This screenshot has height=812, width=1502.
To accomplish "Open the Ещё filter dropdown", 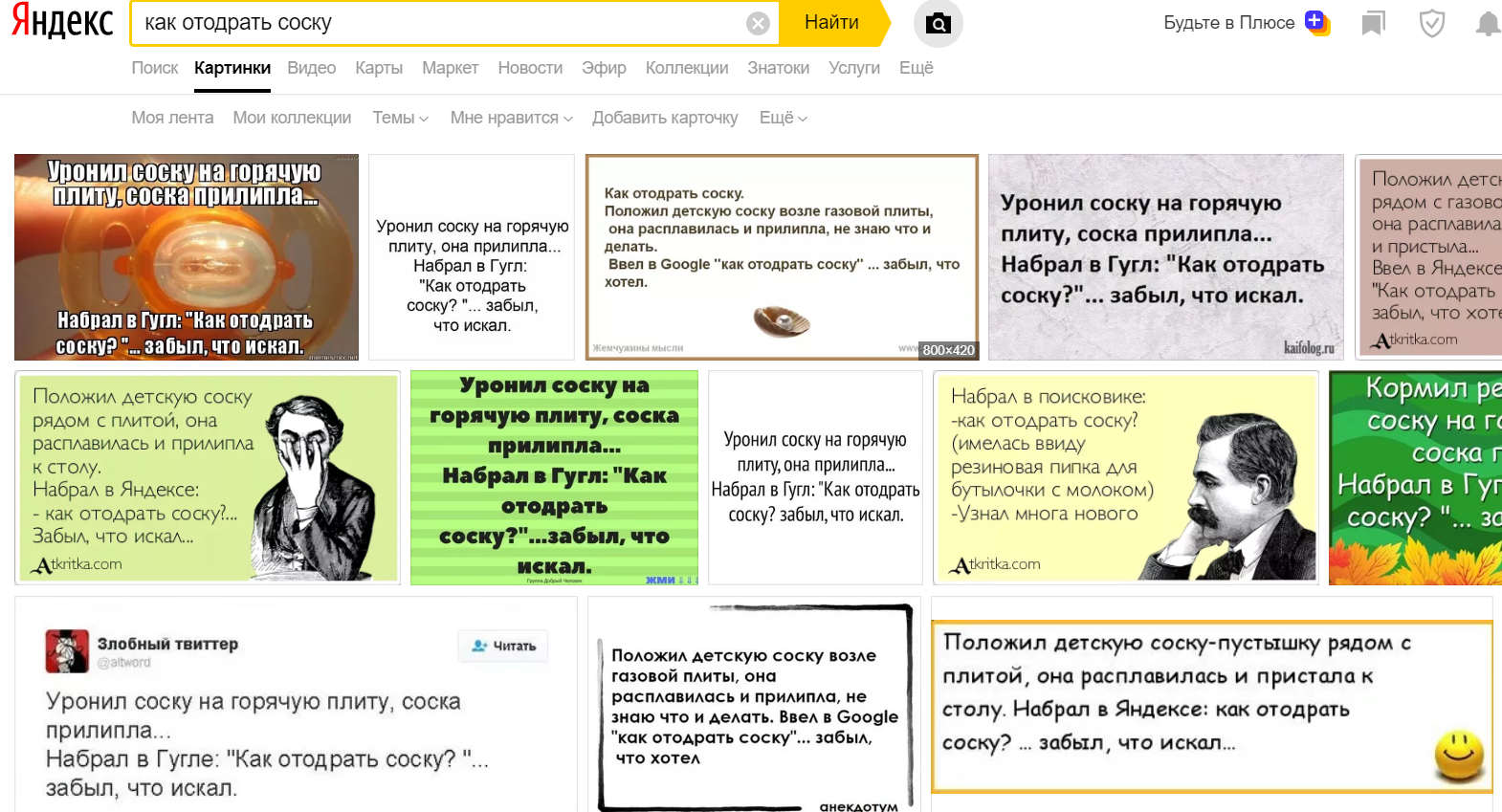I will pos(783,118).
